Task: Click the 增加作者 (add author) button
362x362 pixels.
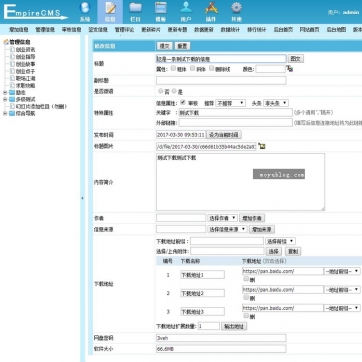Action: [252, 218]
